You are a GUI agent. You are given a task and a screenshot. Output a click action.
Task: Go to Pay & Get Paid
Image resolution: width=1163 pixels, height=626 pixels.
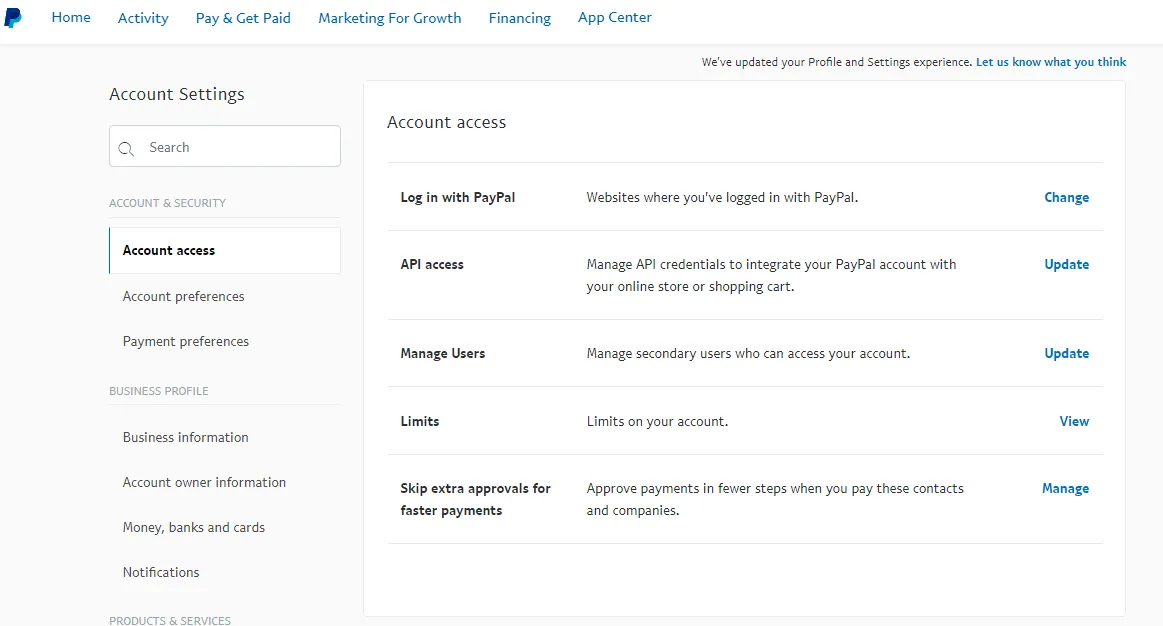coord(243,18)
